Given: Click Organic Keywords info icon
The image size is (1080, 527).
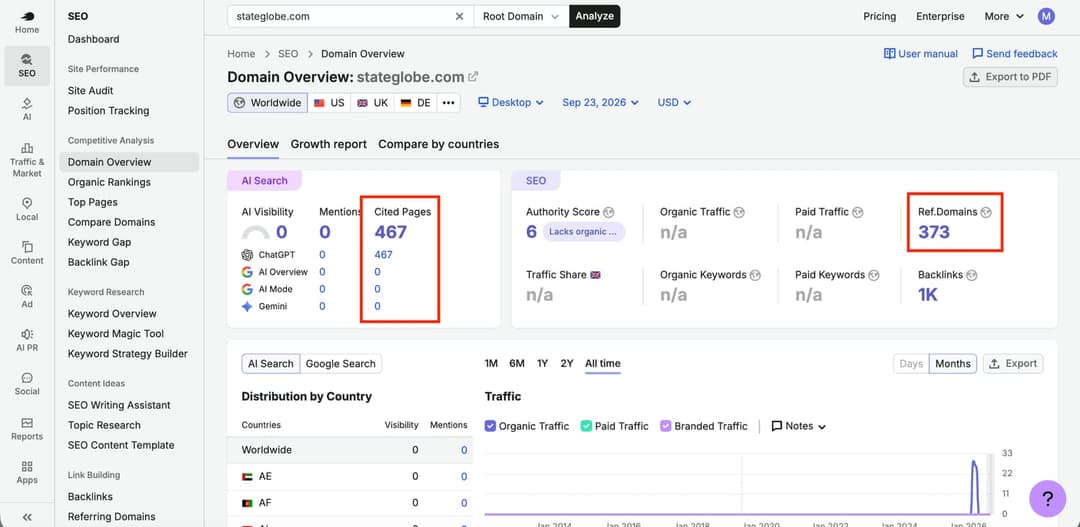Looking at the screenshot, I should click(x=756, y=275).
